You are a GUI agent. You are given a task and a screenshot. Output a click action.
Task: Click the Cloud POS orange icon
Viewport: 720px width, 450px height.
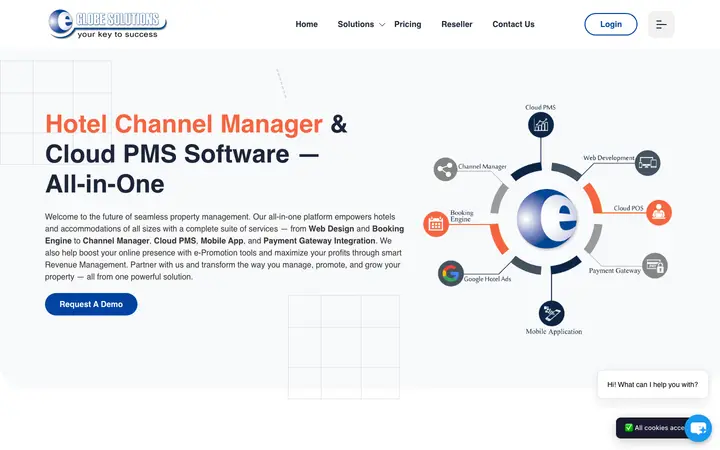pos(659,212)
